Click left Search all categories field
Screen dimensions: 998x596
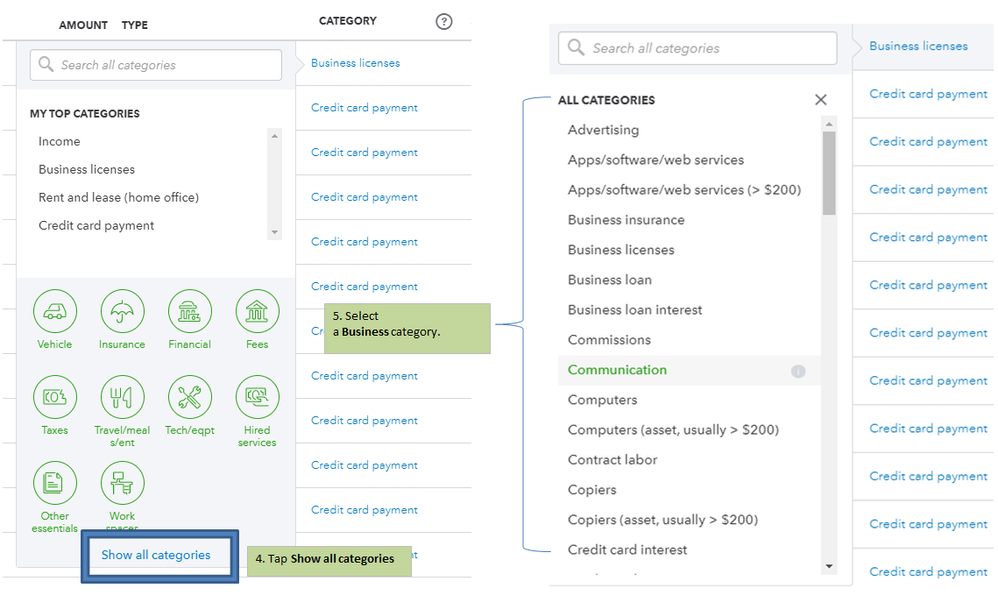(156, 65)
